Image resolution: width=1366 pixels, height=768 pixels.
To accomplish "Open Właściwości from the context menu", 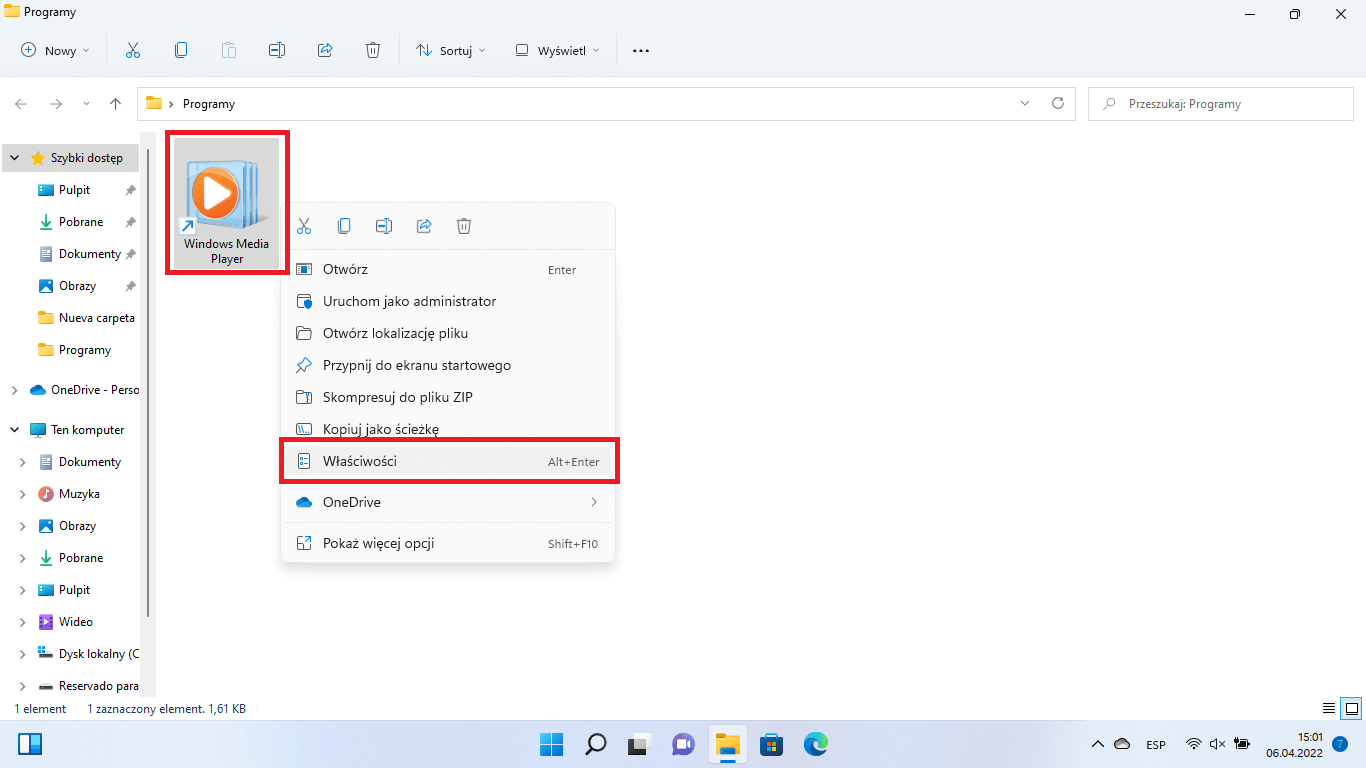I will (x=448, y=461).
